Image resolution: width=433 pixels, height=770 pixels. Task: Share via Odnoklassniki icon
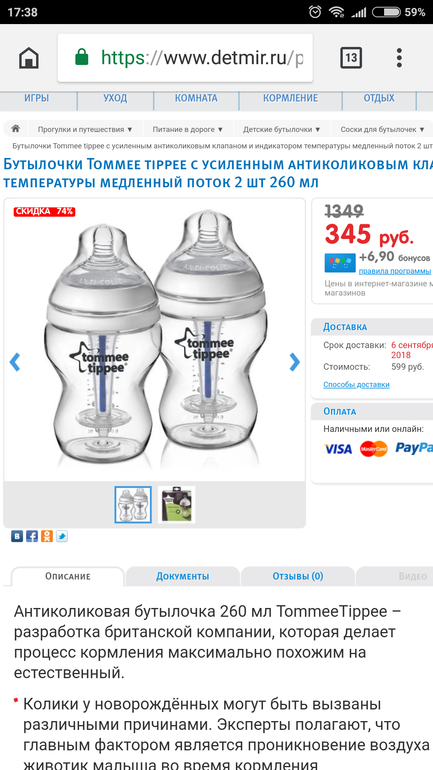click(47, 536)
